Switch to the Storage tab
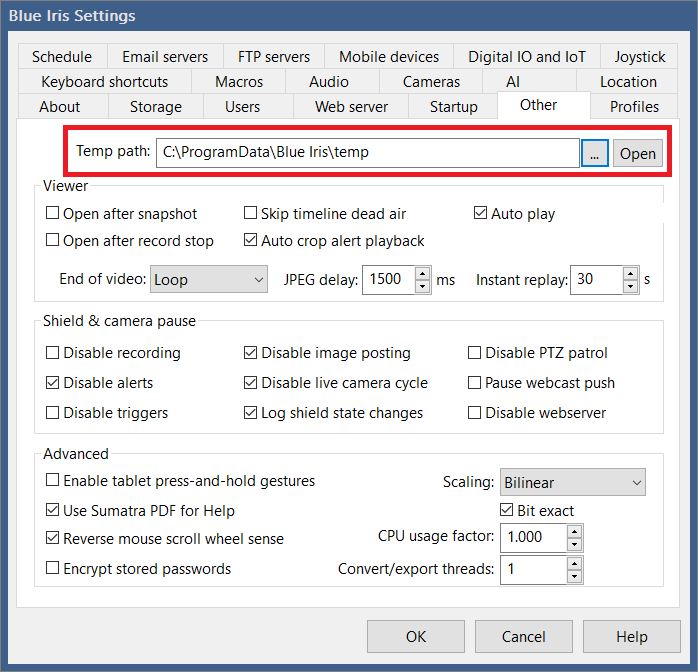 pos(156,106)
